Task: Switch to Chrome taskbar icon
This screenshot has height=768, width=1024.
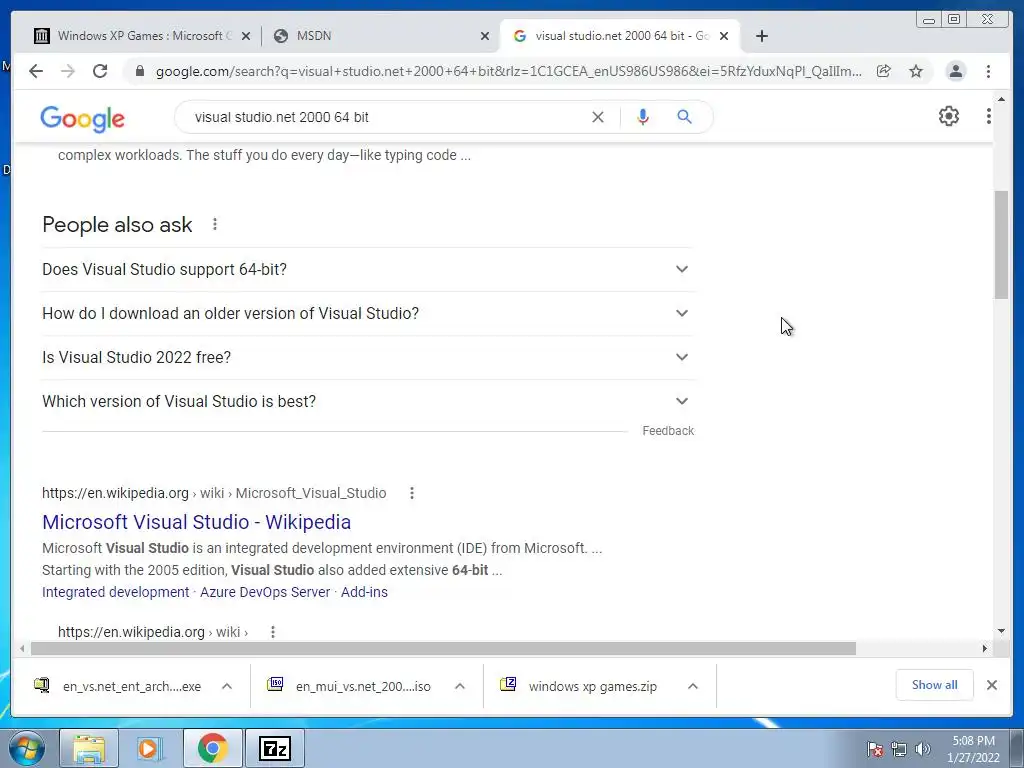Action: [212, 748]
